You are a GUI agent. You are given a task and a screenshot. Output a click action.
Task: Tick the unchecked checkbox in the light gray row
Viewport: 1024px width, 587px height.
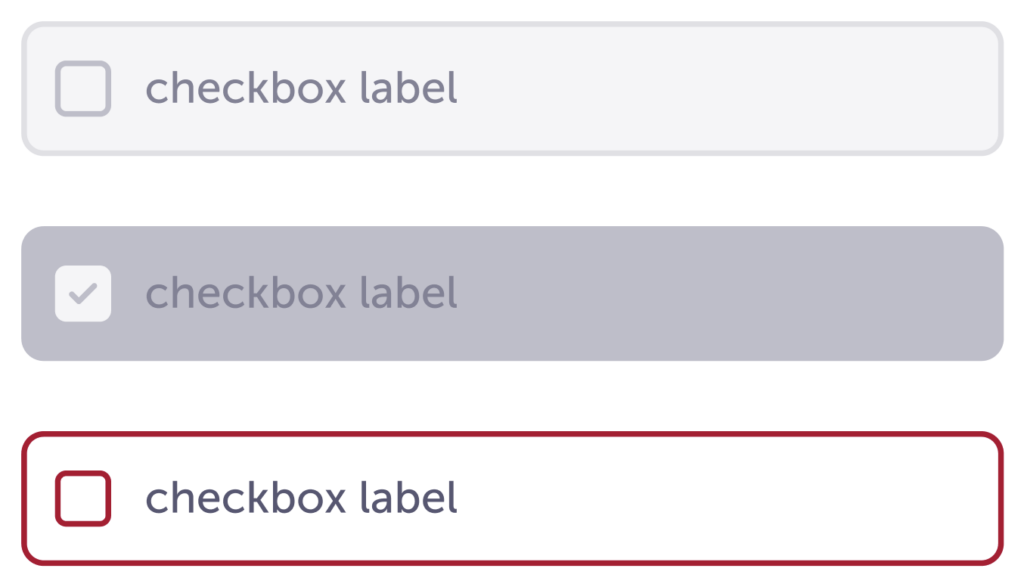point(83,88)
